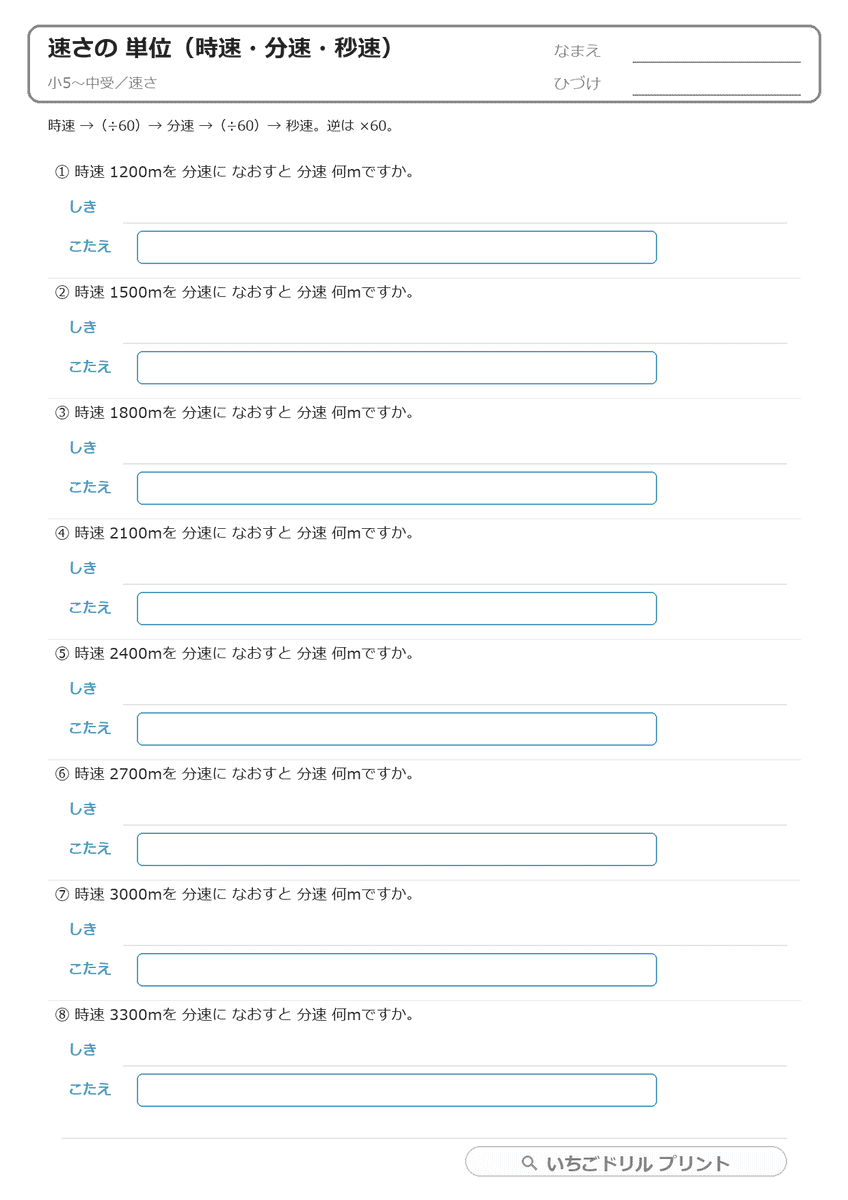Click the magnifier icon beside いちごドリル プリント
Viewport: 848px width, 1200px height.
(529, 1163)
